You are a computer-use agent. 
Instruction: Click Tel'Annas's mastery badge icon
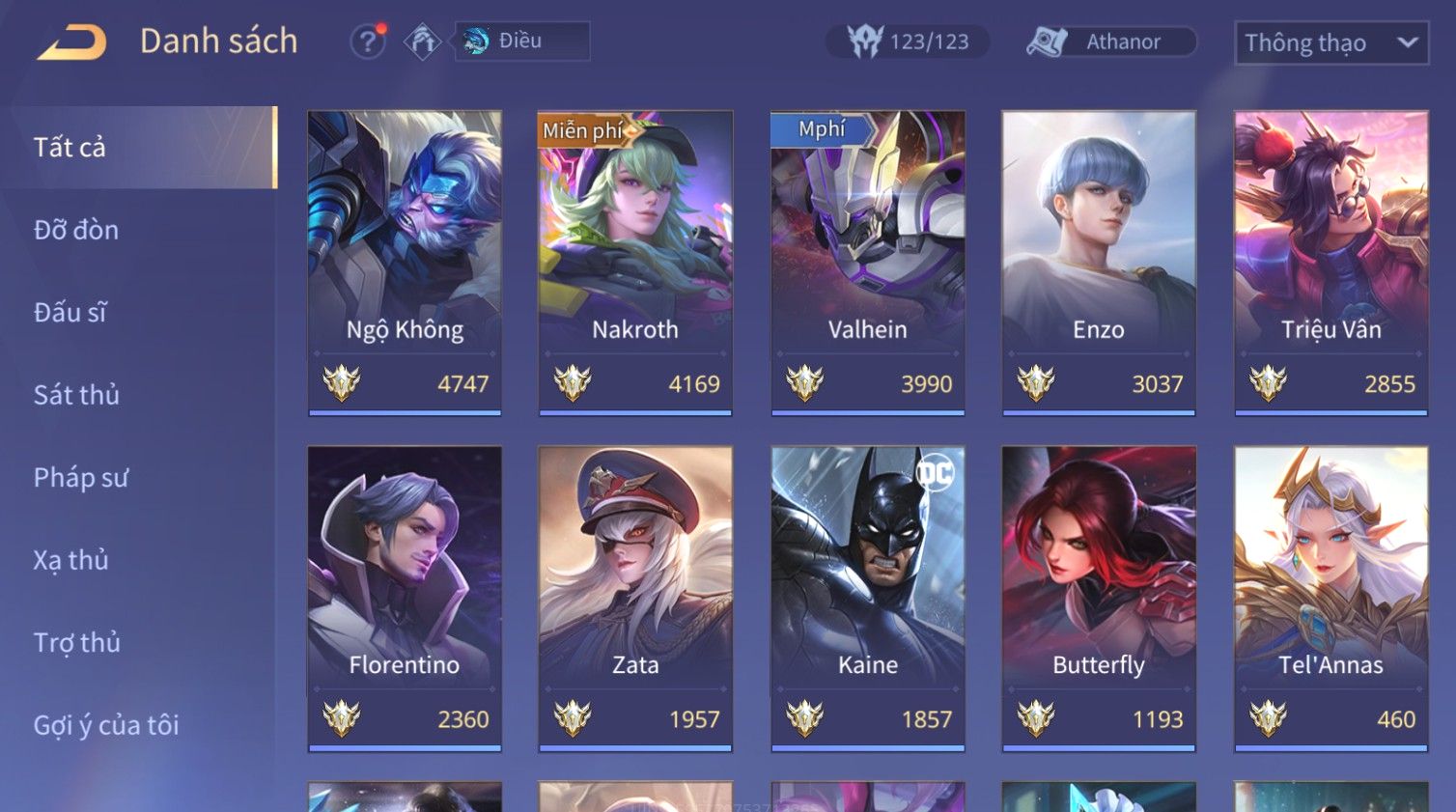click(1267, 718)
